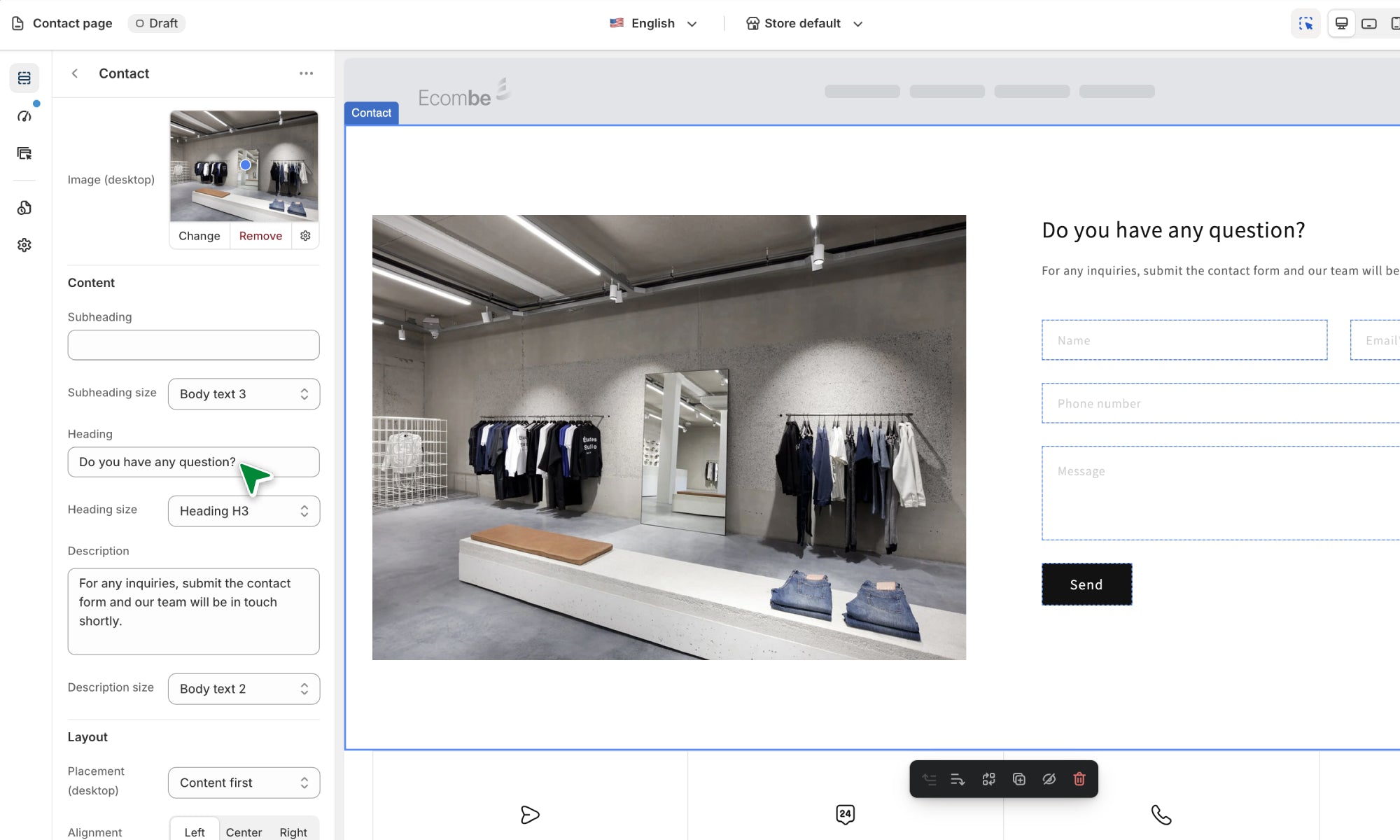Open the apps icon in left sidebar
The image size is (1400, 840).
coord(24,208)
